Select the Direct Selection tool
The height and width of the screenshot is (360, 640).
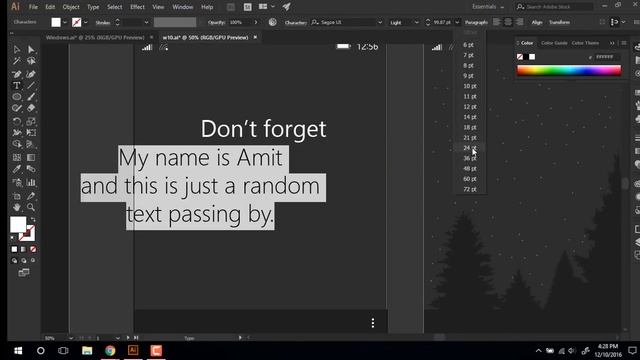[x=31, y=49]
